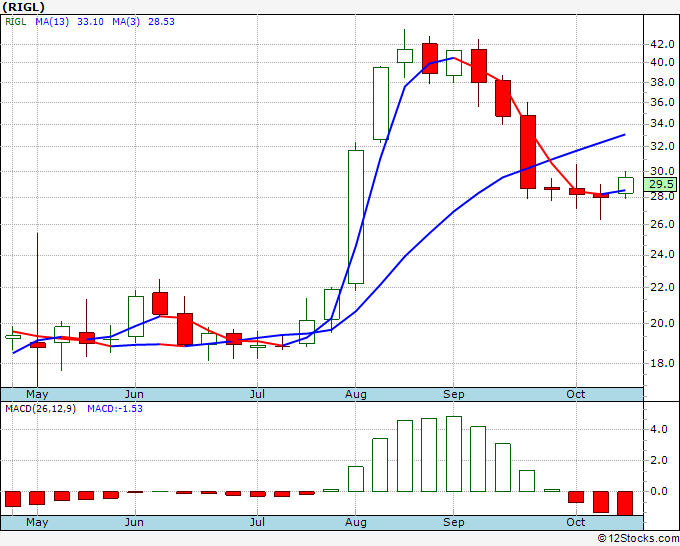The width and height of the screenshot is (680, 546).
Task: Click the last red MACD histogram bar
Action: tap(625, 502)
